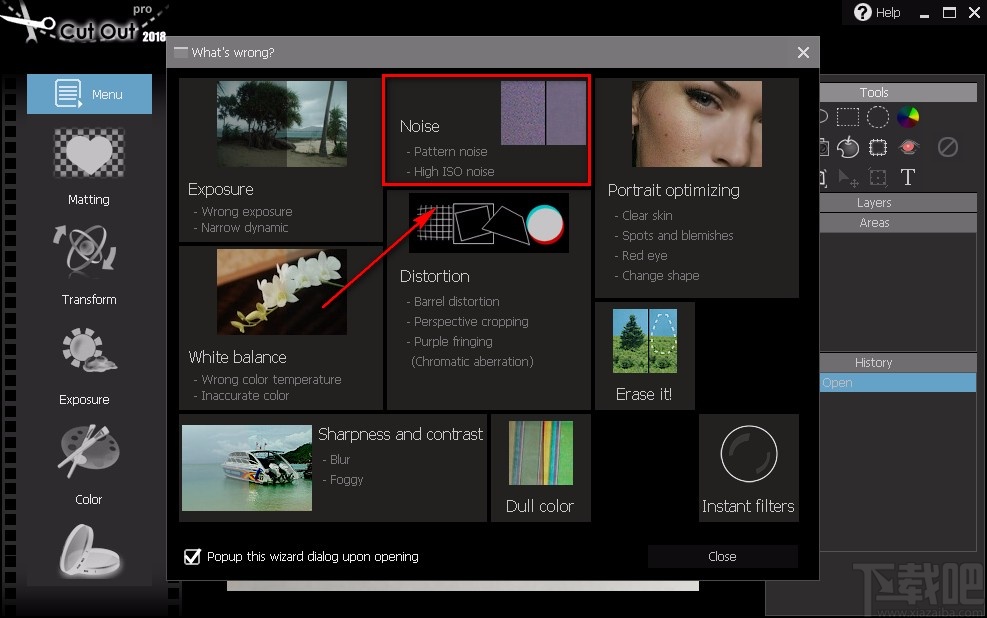Open the Erase it! tree tile

pos(645,356)
